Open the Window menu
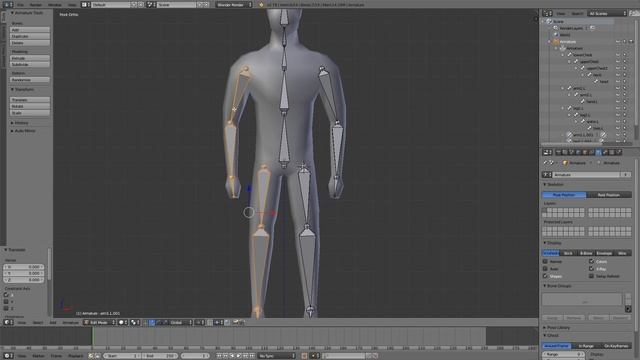Viewport: 640px width, 360px height. pos(55,4)
